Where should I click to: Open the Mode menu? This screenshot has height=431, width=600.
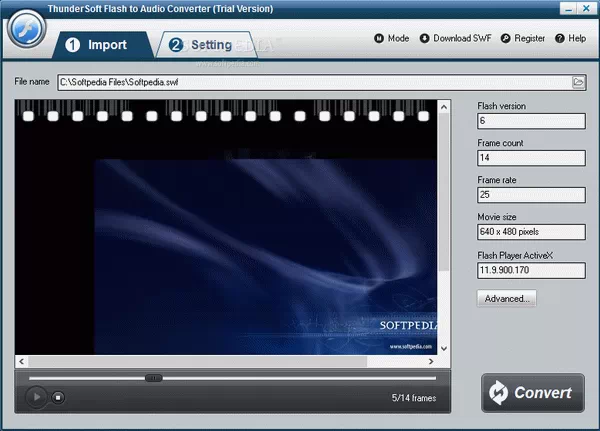click(x=391, y=38)
